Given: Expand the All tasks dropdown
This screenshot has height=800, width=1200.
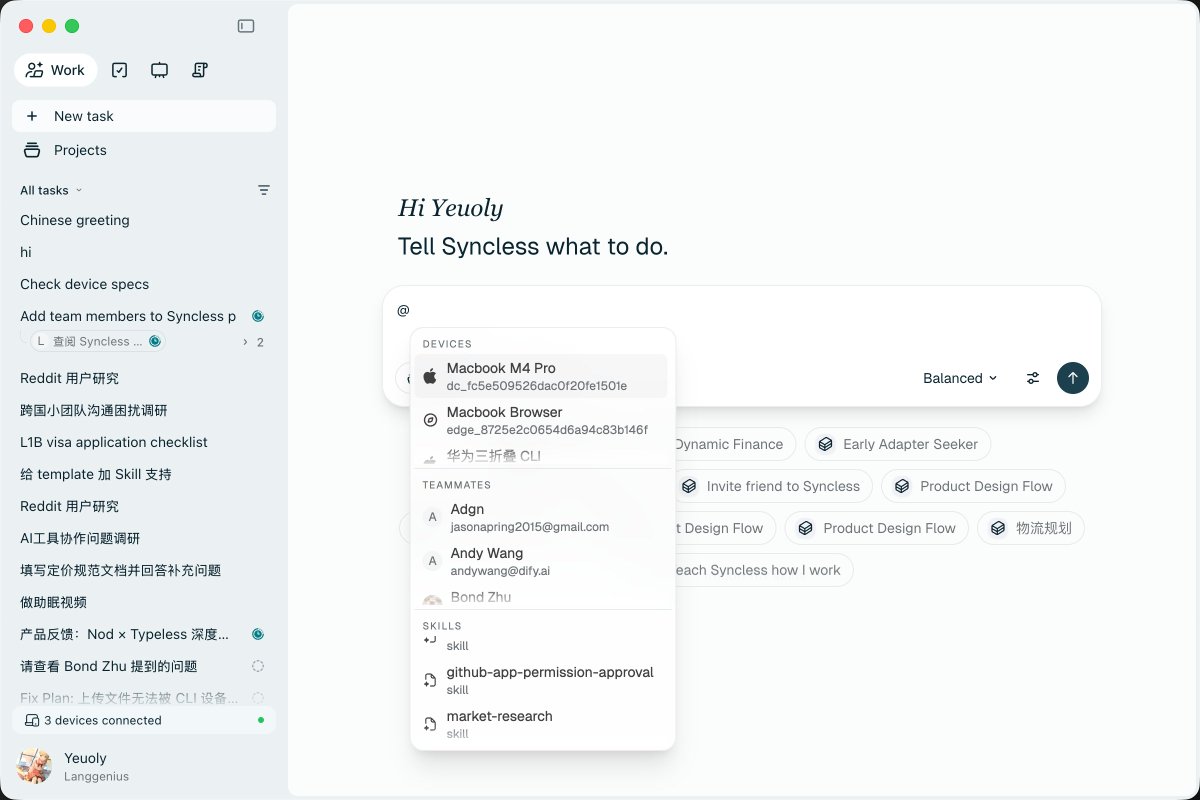Looking at the screenshot, I should (x=51, y=190).
